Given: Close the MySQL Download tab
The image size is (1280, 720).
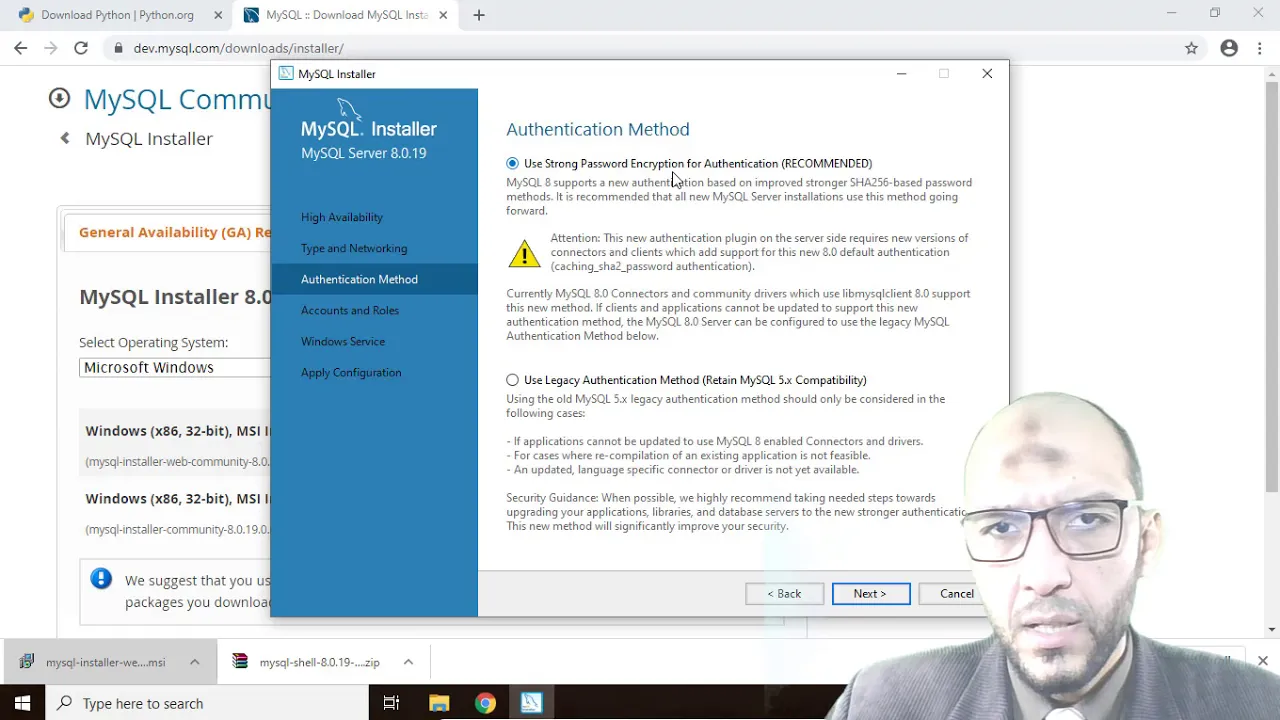Looking at the screenshot, I should [443, 15].
